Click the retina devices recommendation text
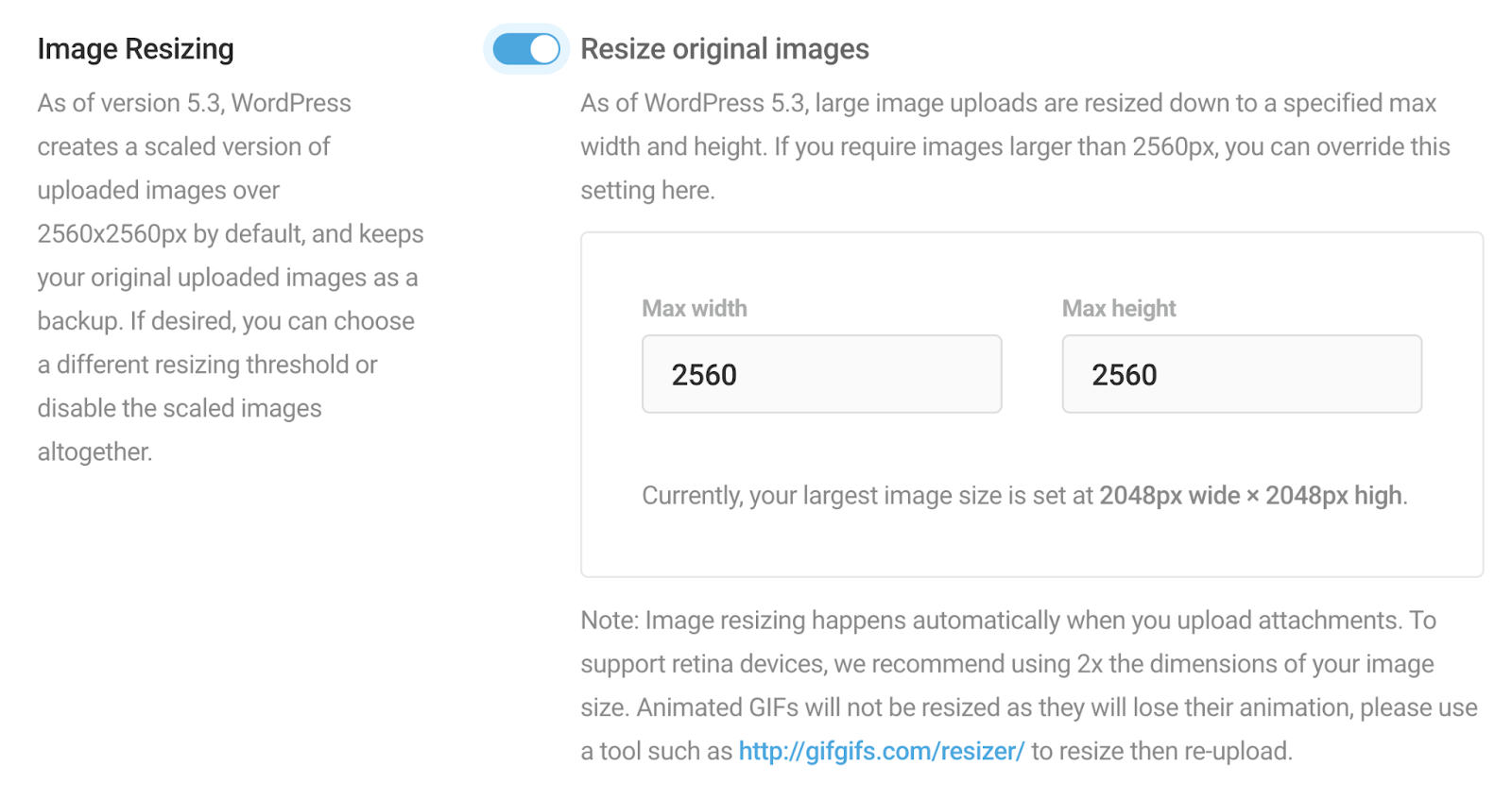1512x800 pixels. 1005,663
